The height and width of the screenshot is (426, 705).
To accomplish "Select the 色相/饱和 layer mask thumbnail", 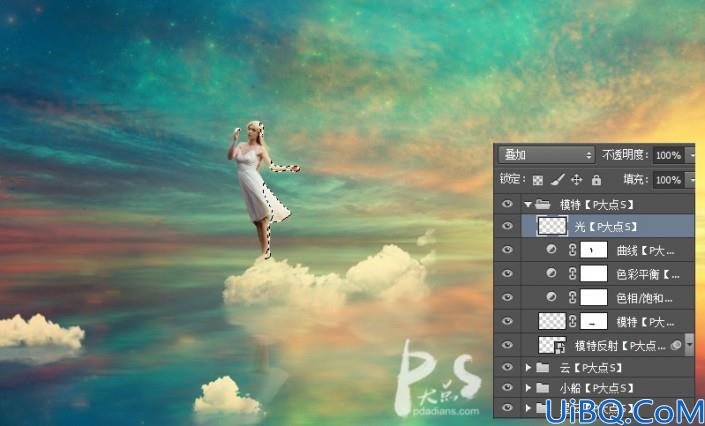I will pos(593,297).
